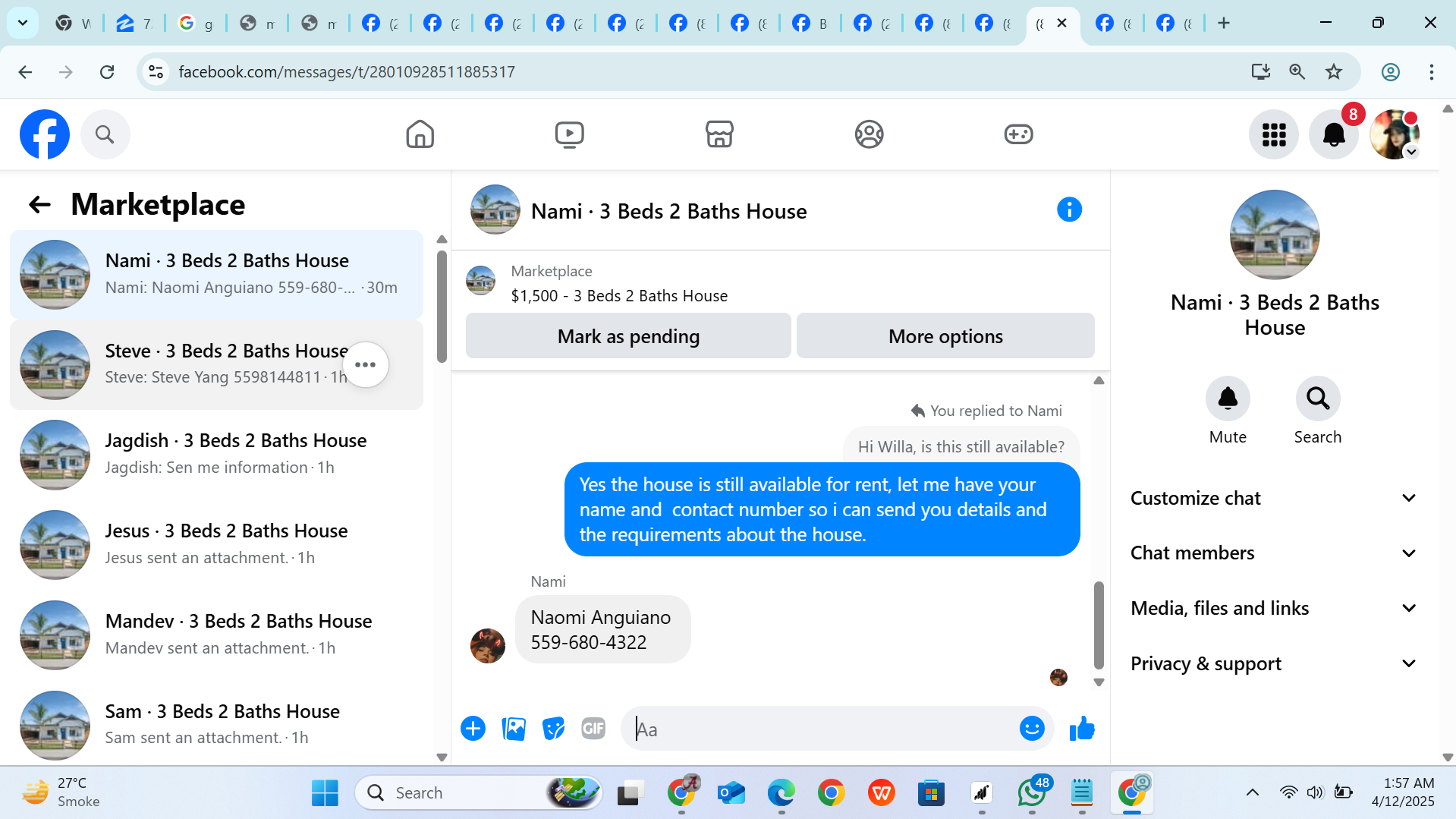Open Facebook home via the logo
Image resolution: width=1456 pixels, height=819 pixels.
[45, 134]
